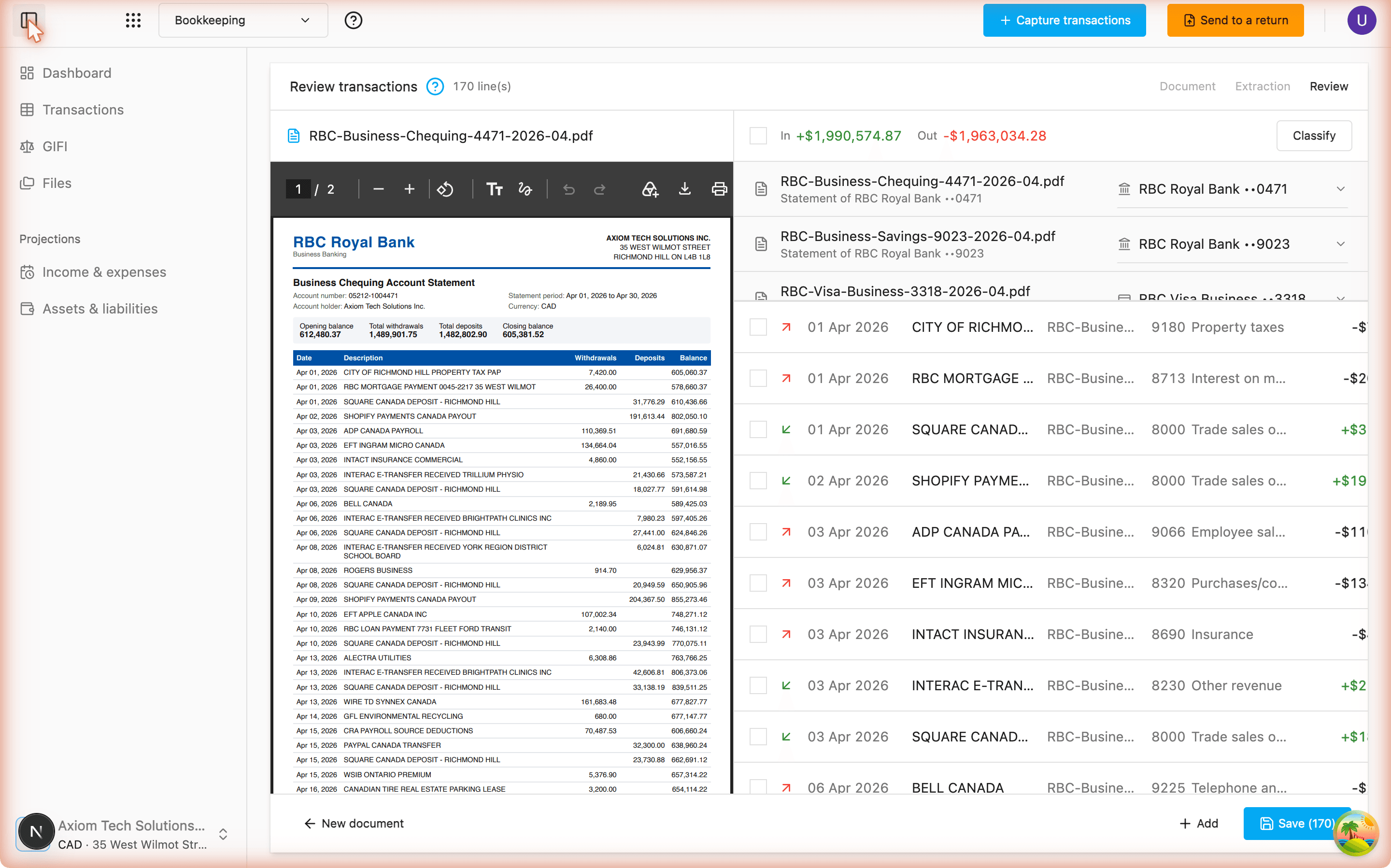Check the INTACT INSURAN... transaction checkbox

click(x=758, y=634)
